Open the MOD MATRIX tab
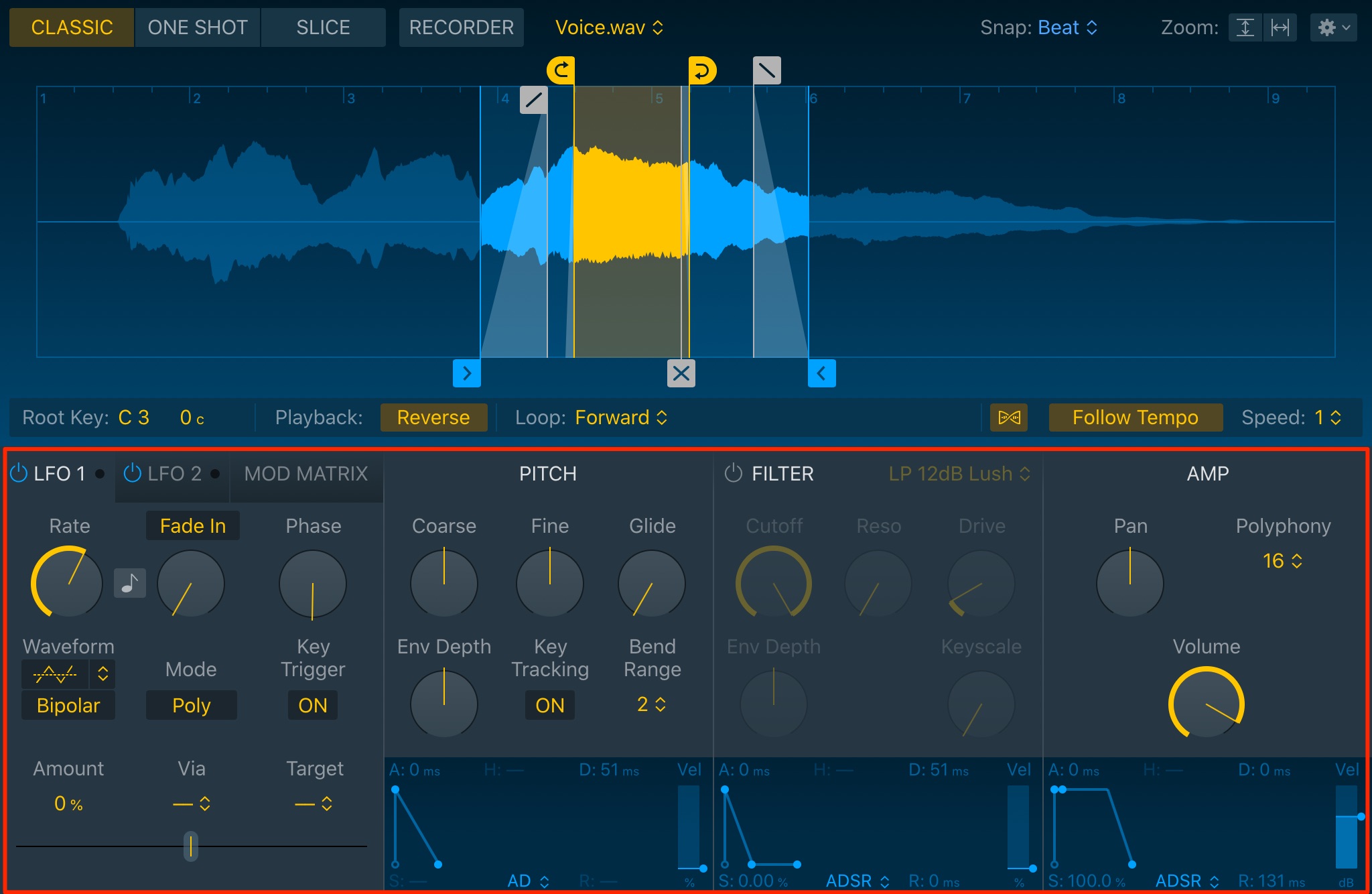Viewport: 1372px width, 894px height. click(306, 474)
